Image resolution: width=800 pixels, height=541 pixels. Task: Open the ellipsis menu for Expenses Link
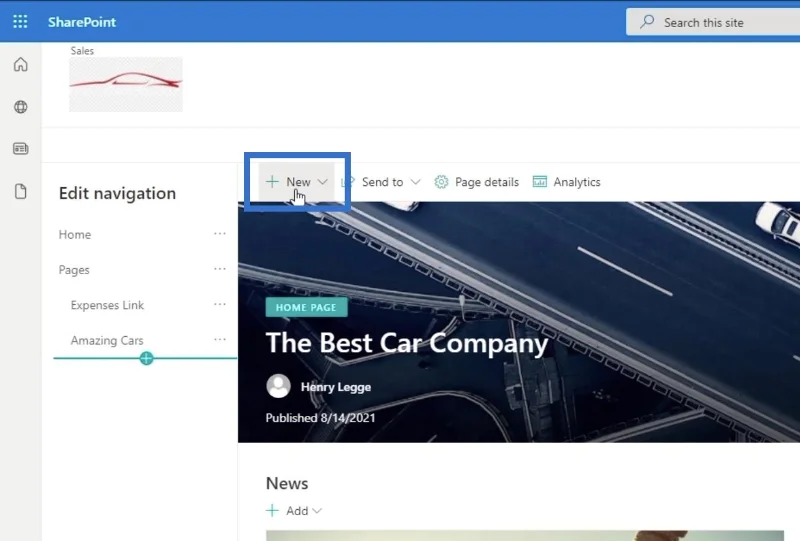pos(220,304)
